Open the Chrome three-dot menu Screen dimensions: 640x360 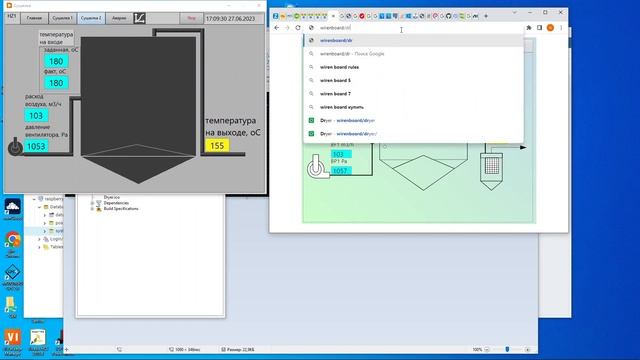561,28
